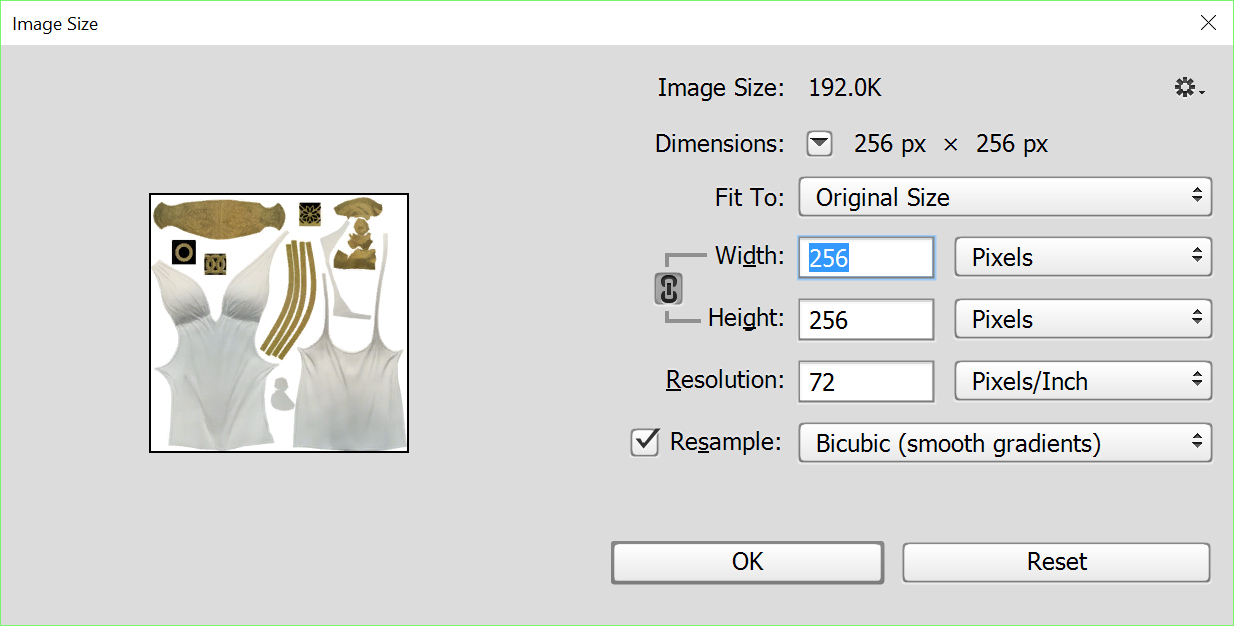The width and height of the screenshot is (1234, 626).
Task: Click the Resolution text label
Action: pos(725,380)
